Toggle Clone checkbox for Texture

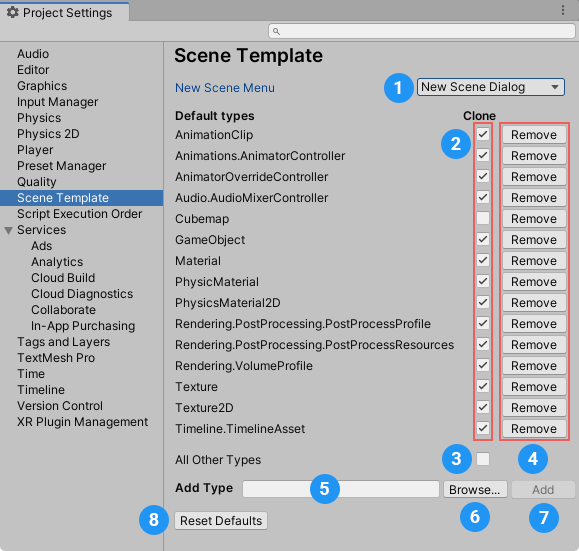(483, 387)
